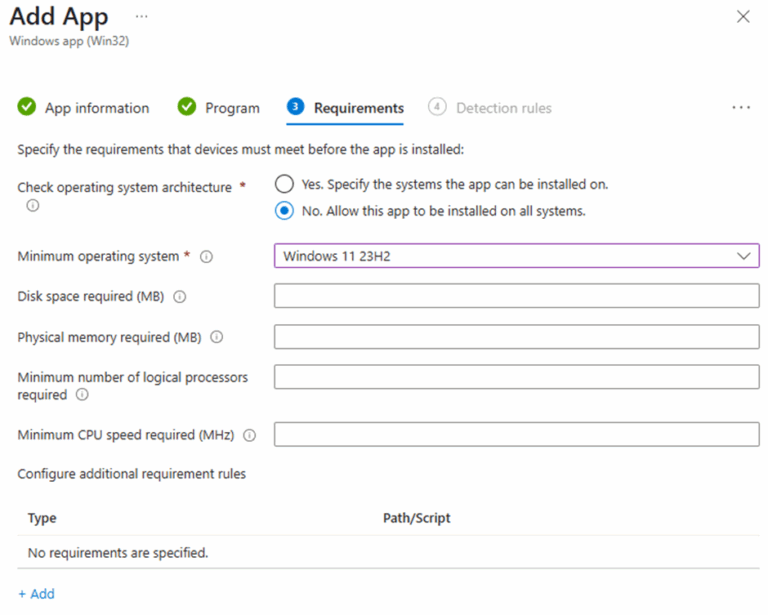
Task: Click the step 4 Detection rules number badge
Action: [x=437, y=106]
